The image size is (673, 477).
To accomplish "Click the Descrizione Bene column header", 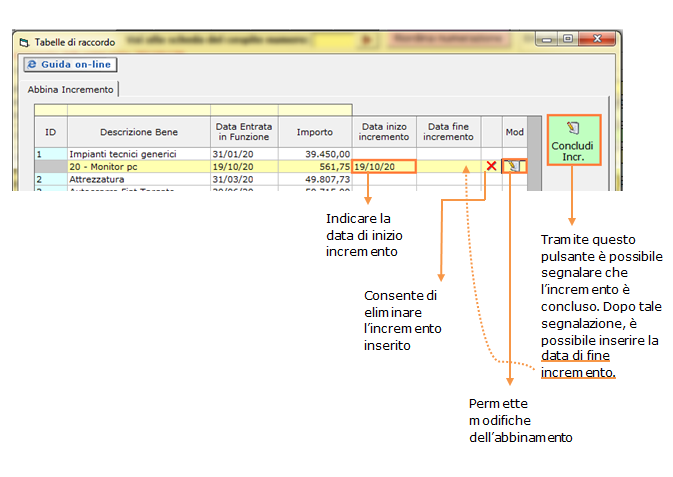I will tap(139, 132).
